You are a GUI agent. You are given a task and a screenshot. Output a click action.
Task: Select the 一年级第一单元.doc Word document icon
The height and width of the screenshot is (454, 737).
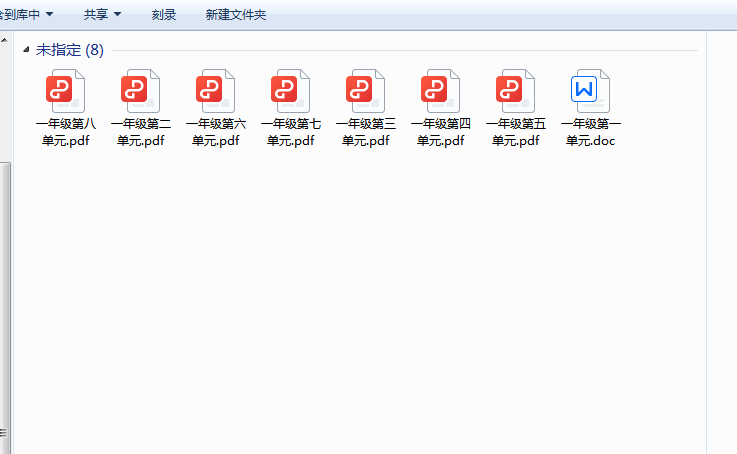(x=590, y=91)
